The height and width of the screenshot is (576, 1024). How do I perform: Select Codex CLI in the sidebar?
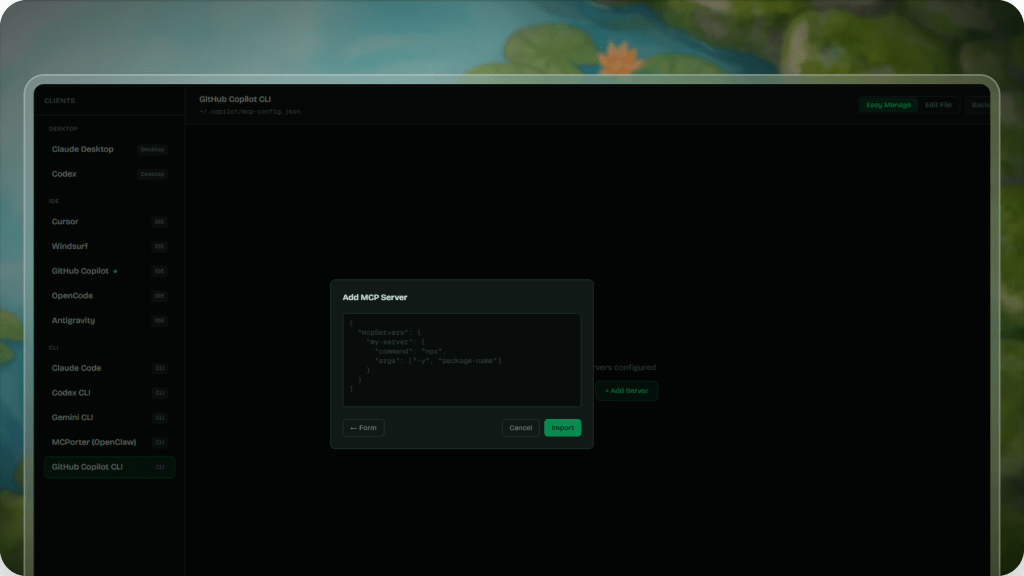coord(71,393)
